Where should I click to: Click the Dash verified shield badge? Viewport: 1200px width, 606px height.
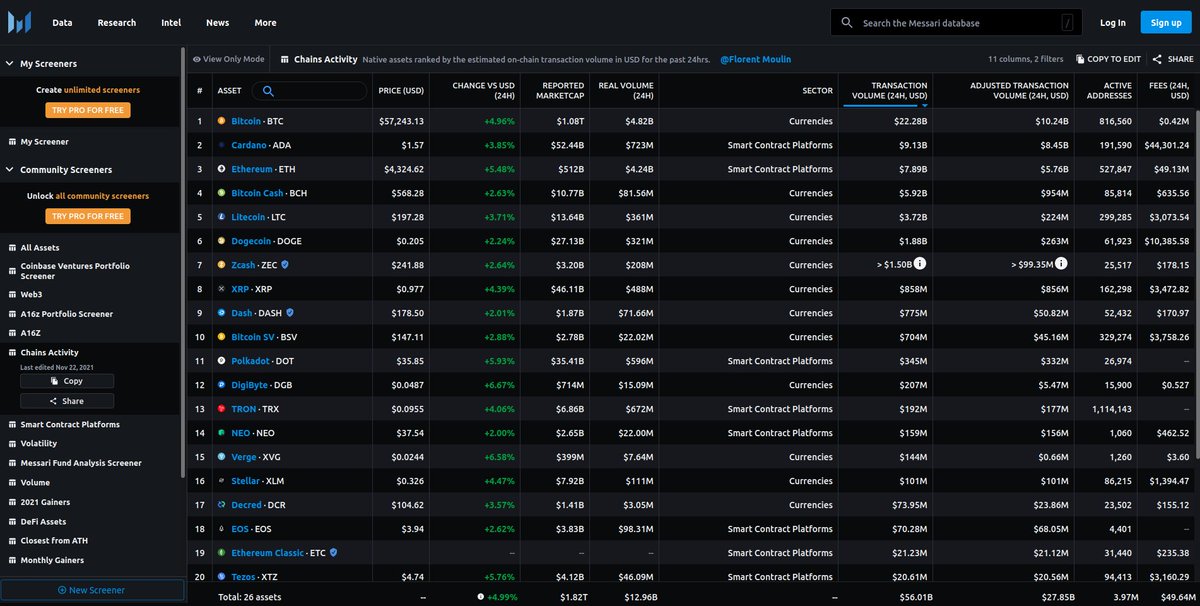(289, 313)
